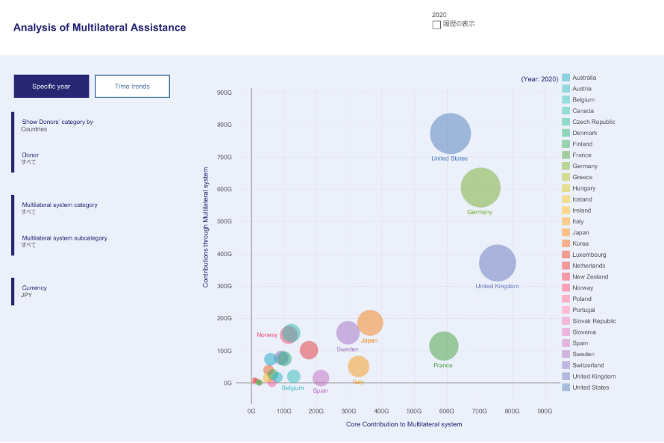Click the Belgium bubble on the chart
Viewport: 664px width, 443px height.
[293, 376]
